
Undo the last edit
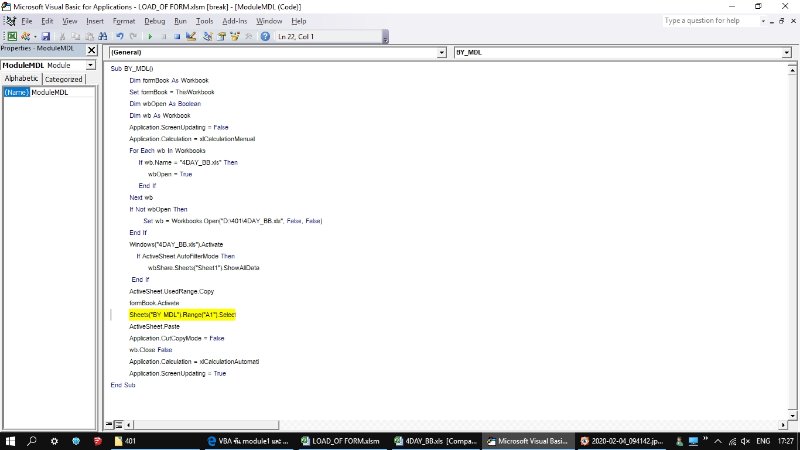pos(119,36)
